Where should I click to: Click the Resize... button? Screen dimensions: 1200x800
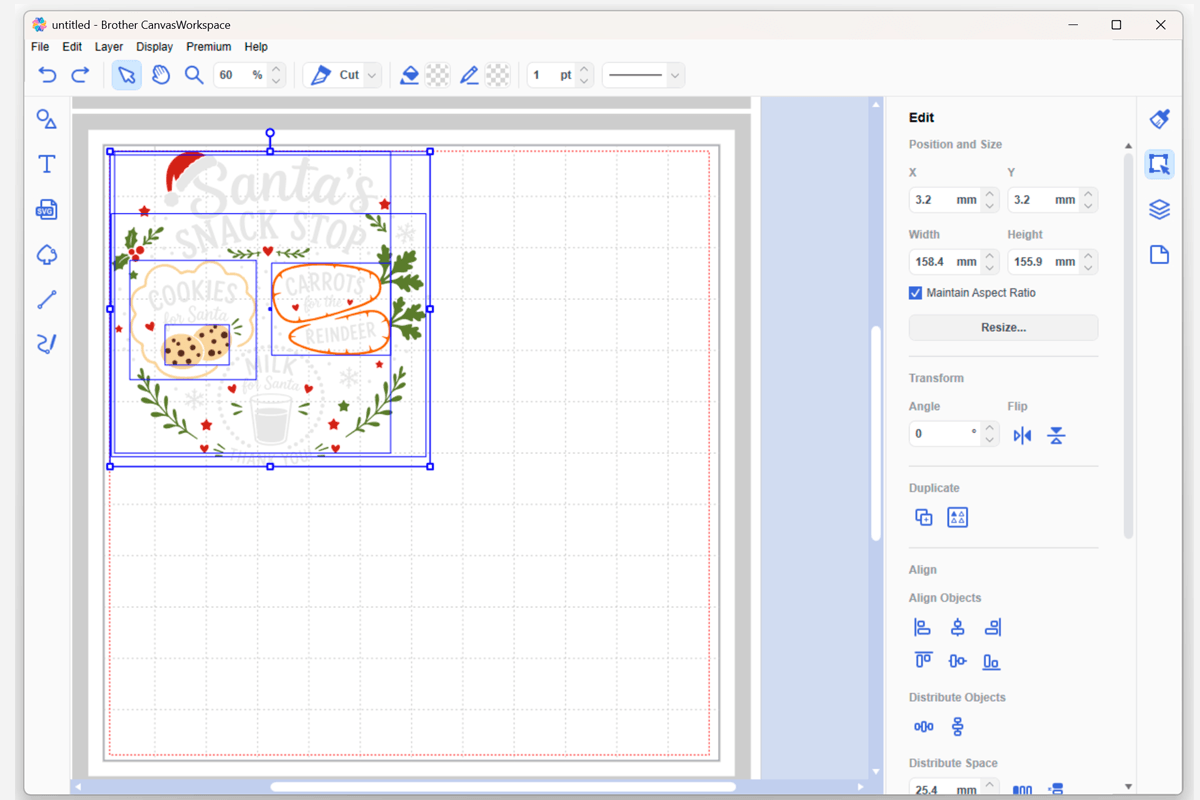click(x=1003, y=327)
